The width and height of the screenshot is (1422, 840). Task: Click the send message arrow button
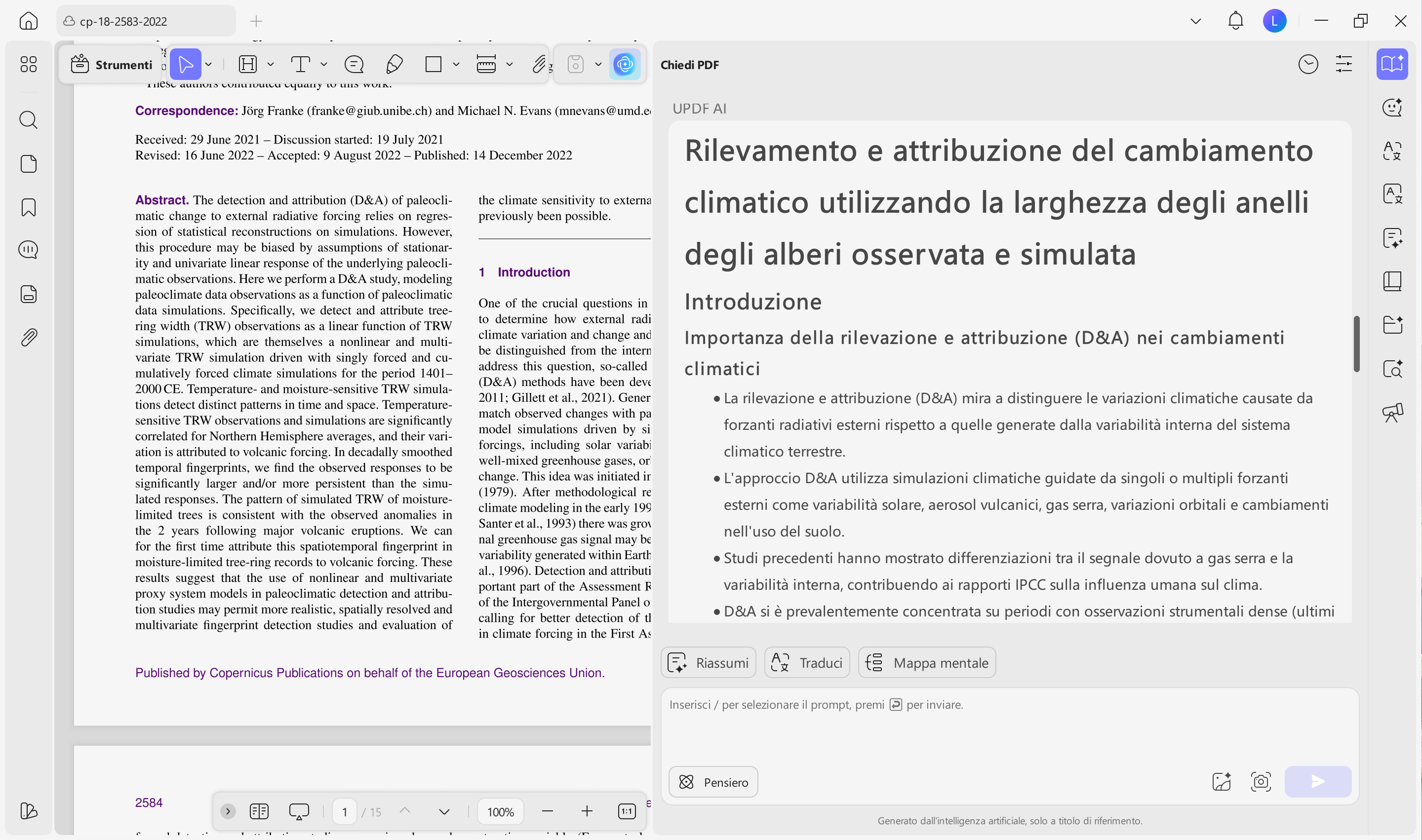(x=1318, y=782)
